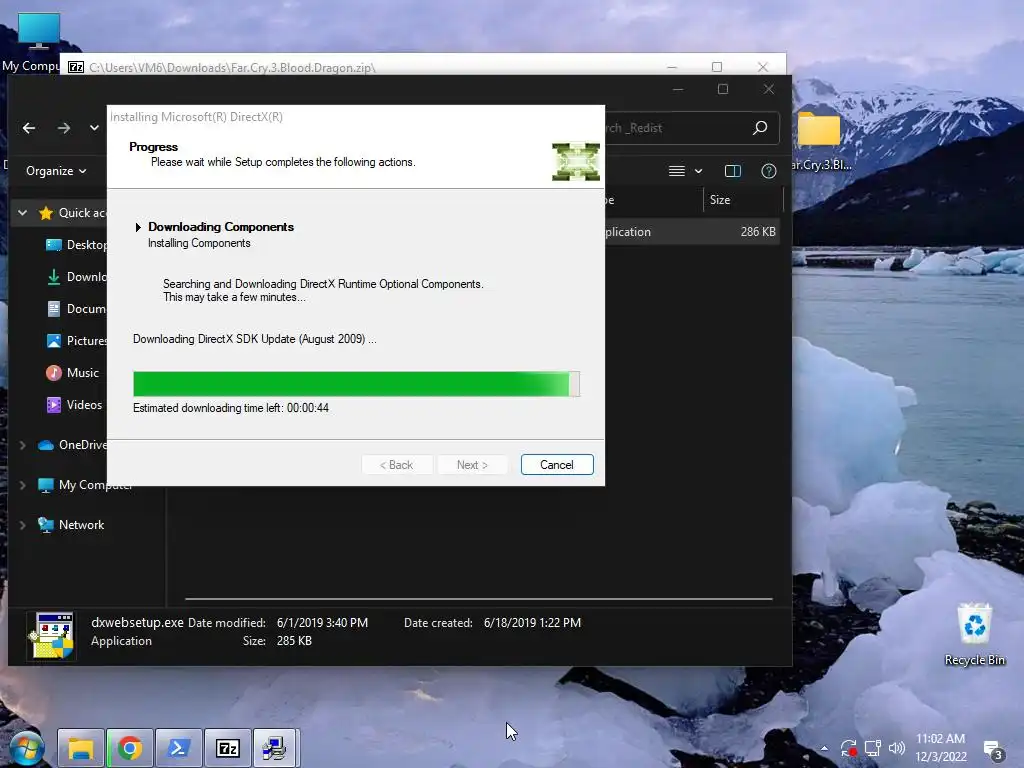Open the taskbar clock and date
This screenshot has height=768, width=1024.
[940, 748]
